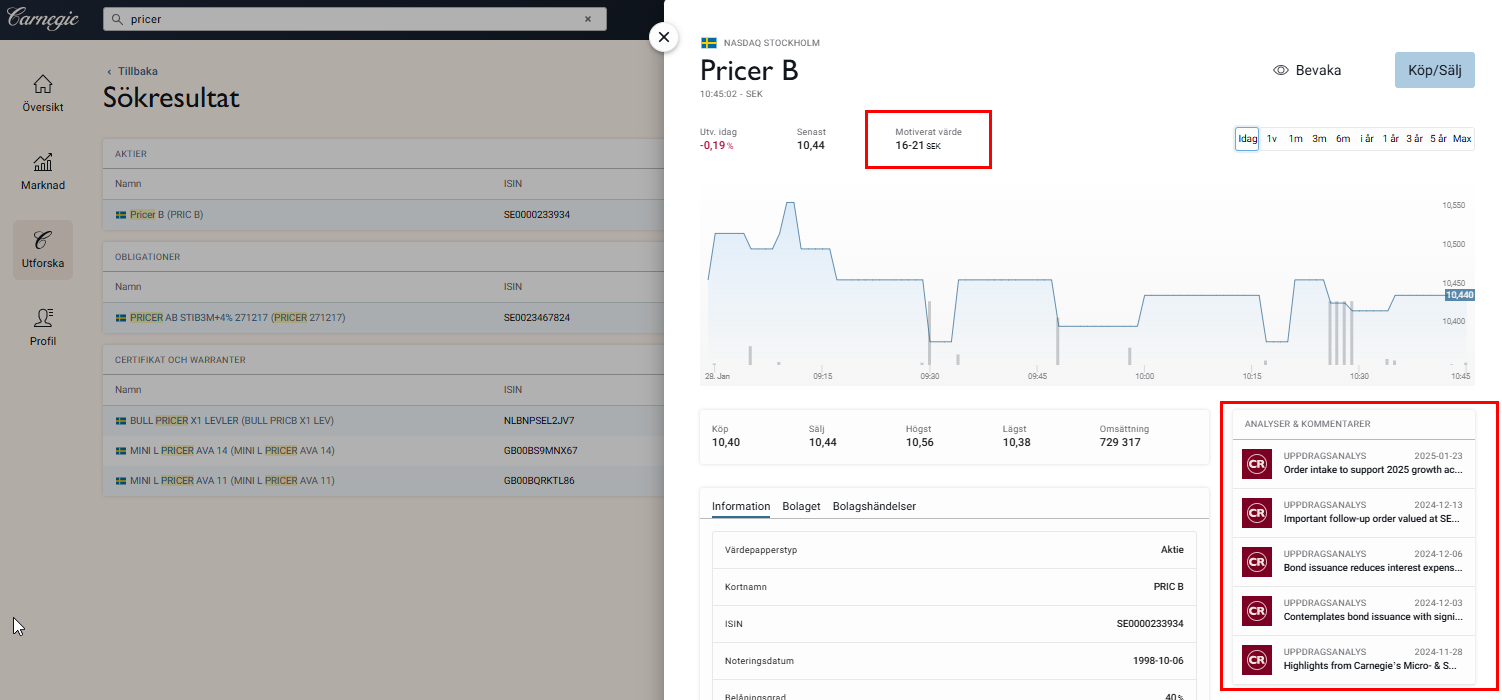Open analysis Contemplates bond issuance

pyautogui.click(x=1373, y=617)
